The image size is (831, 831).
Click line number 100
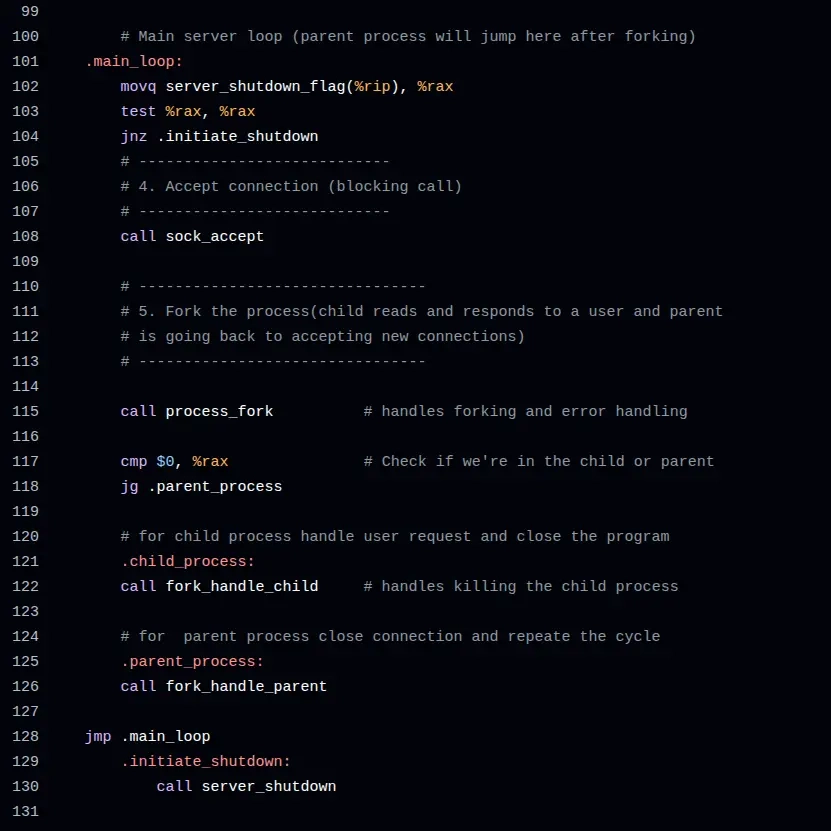25,36
